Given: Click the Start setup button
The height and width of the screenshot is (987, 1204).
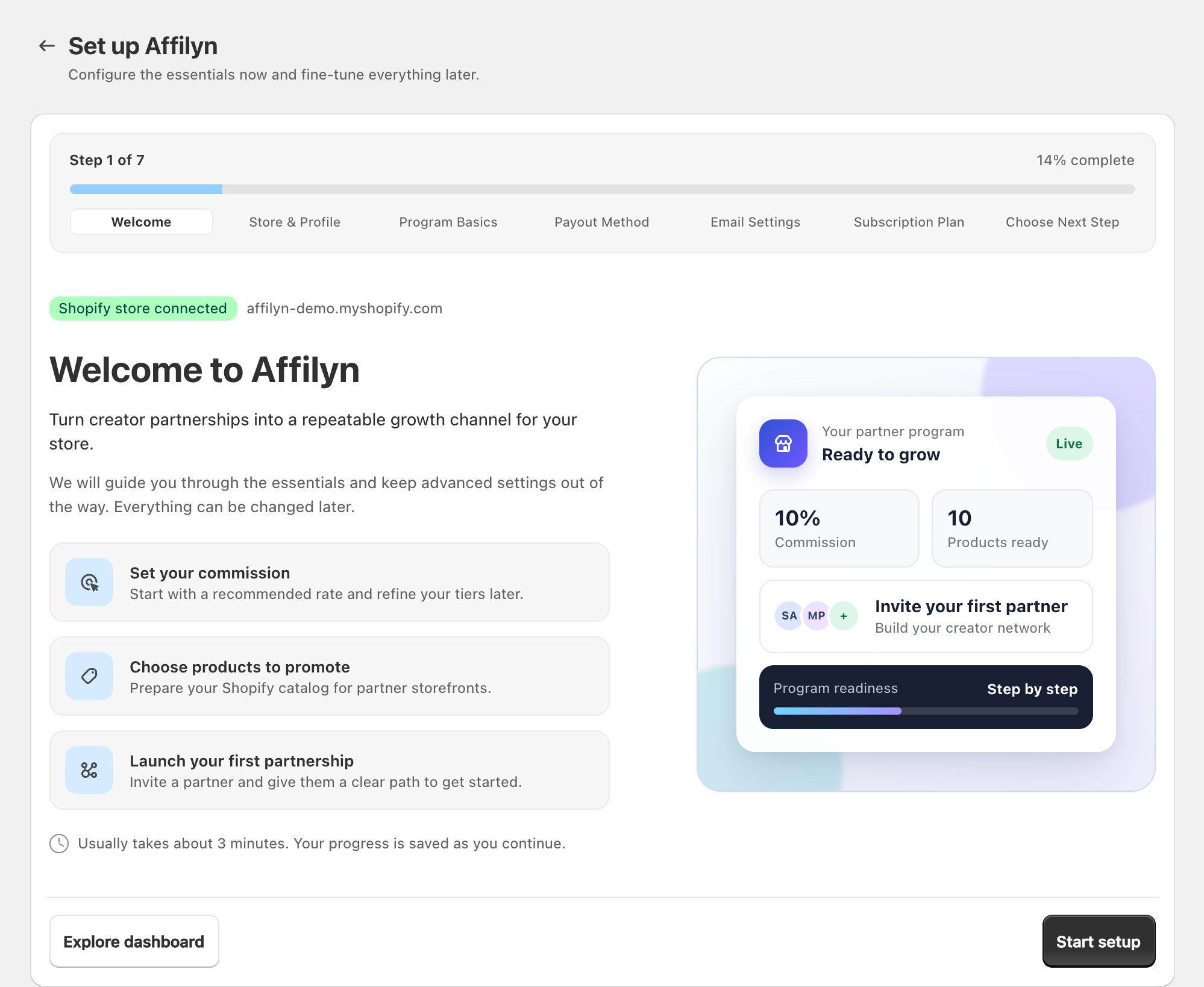Looking at the screenshot, I should pos(1099,941).
